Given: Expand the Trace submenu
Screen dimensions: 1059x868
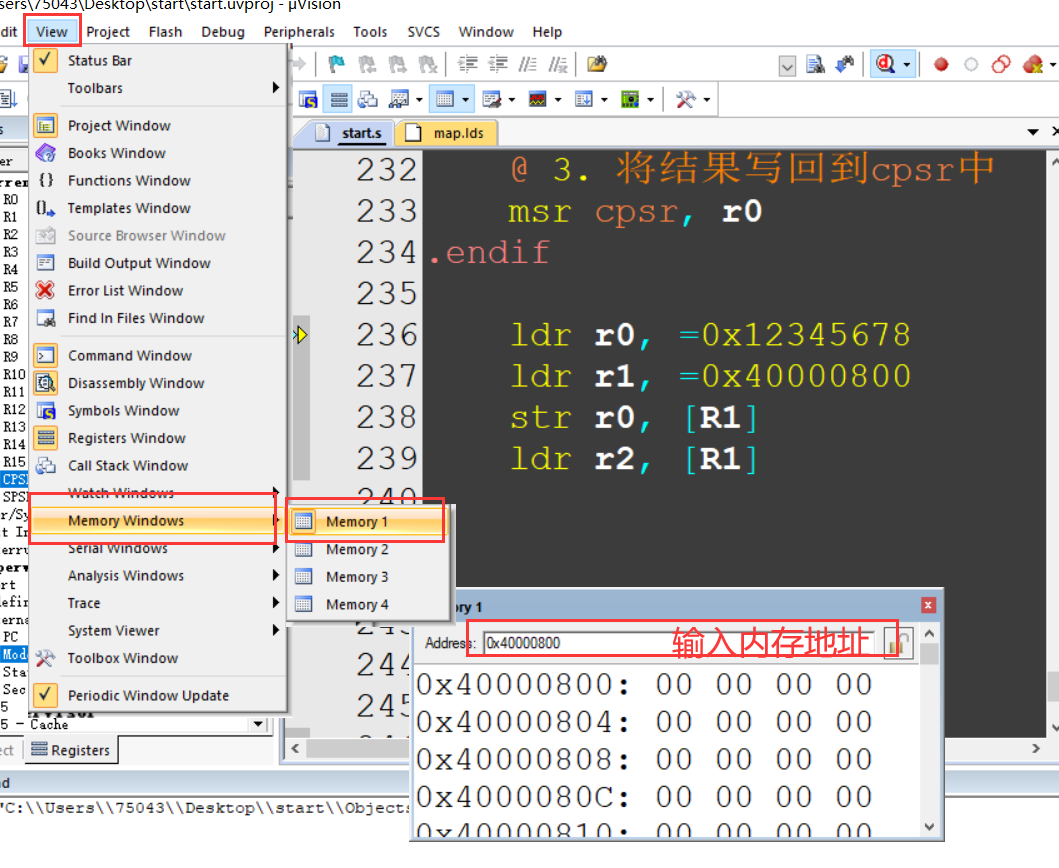Looking at the screenshot, I should (x=157, y=603).
